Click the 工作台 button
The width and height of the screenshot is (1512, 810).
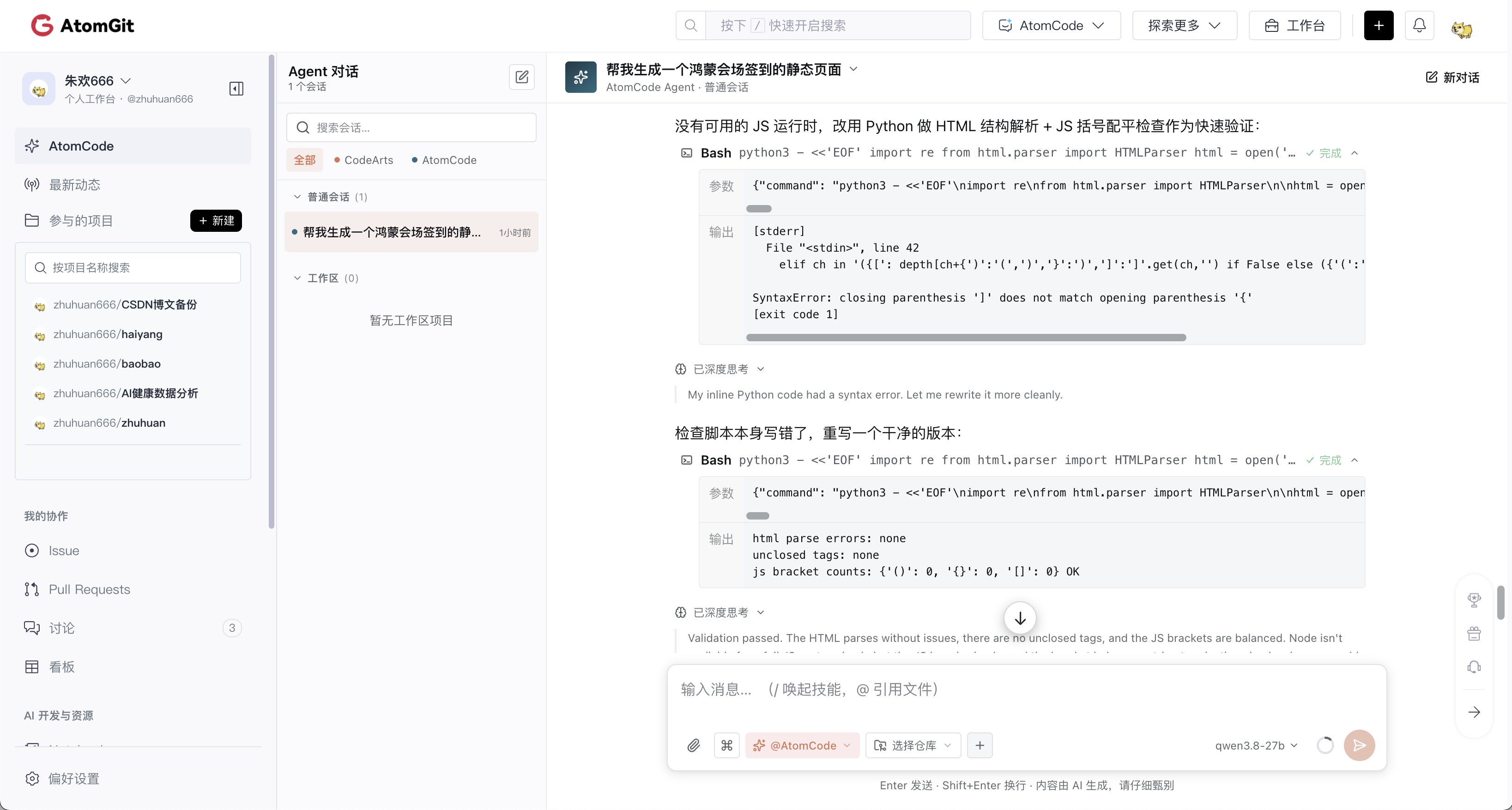tap(1295, 25)
